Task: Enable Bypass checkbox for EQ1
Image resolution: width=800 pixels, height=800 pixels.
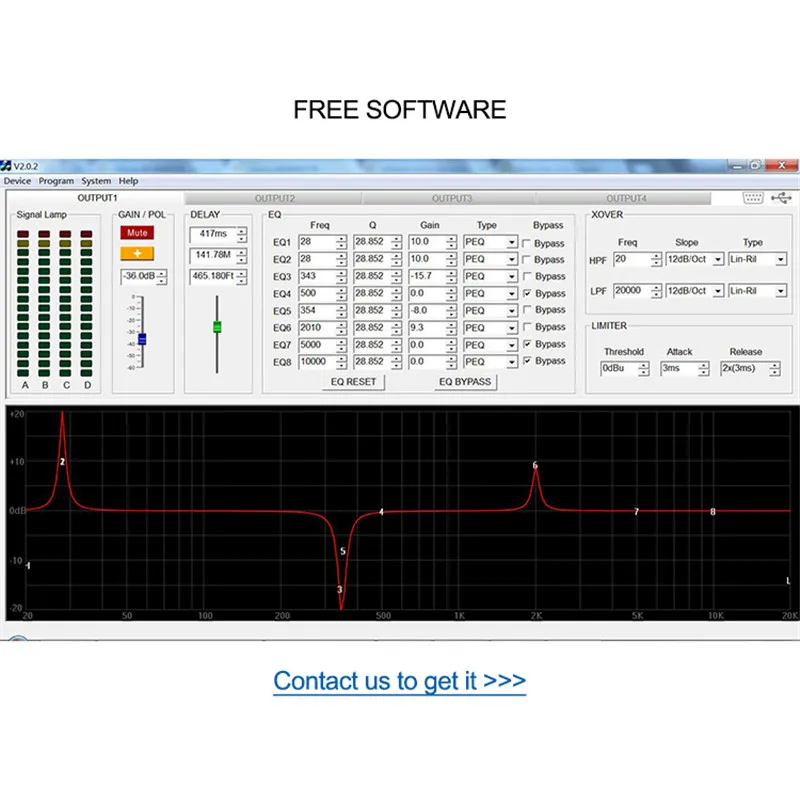Action: click(527, 243)
